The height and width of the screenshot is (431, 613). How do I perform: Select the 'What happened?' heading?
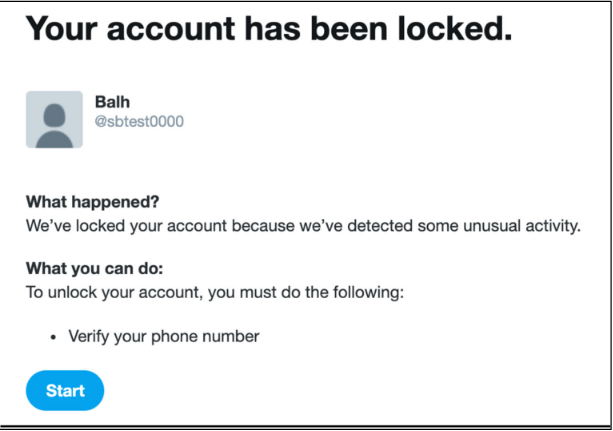[x=93, y=202]
